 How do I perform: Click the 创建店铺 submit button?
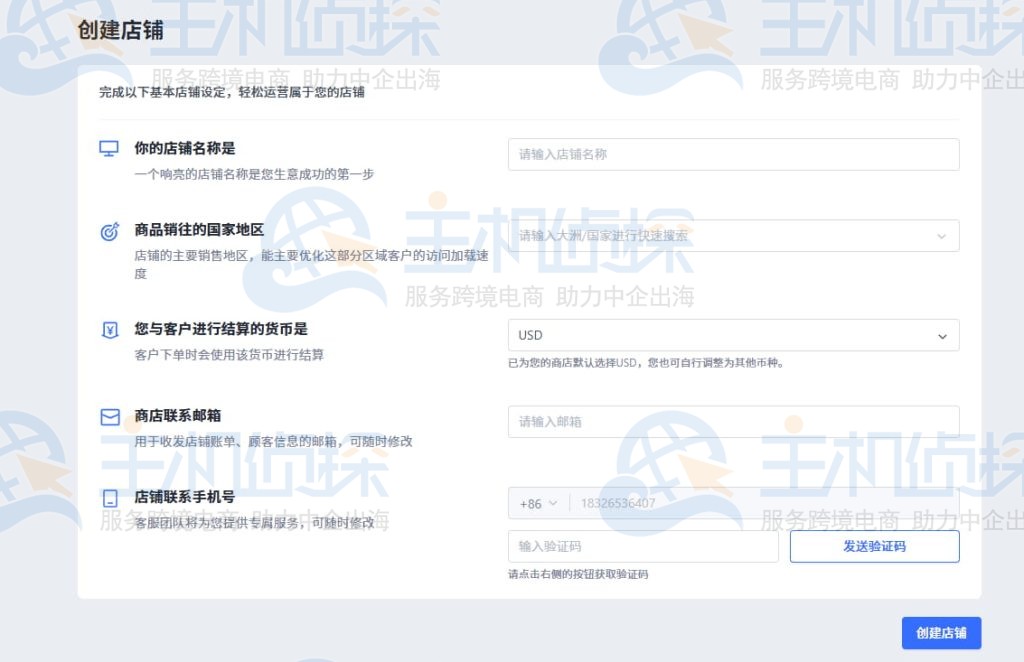click(940, 633)
